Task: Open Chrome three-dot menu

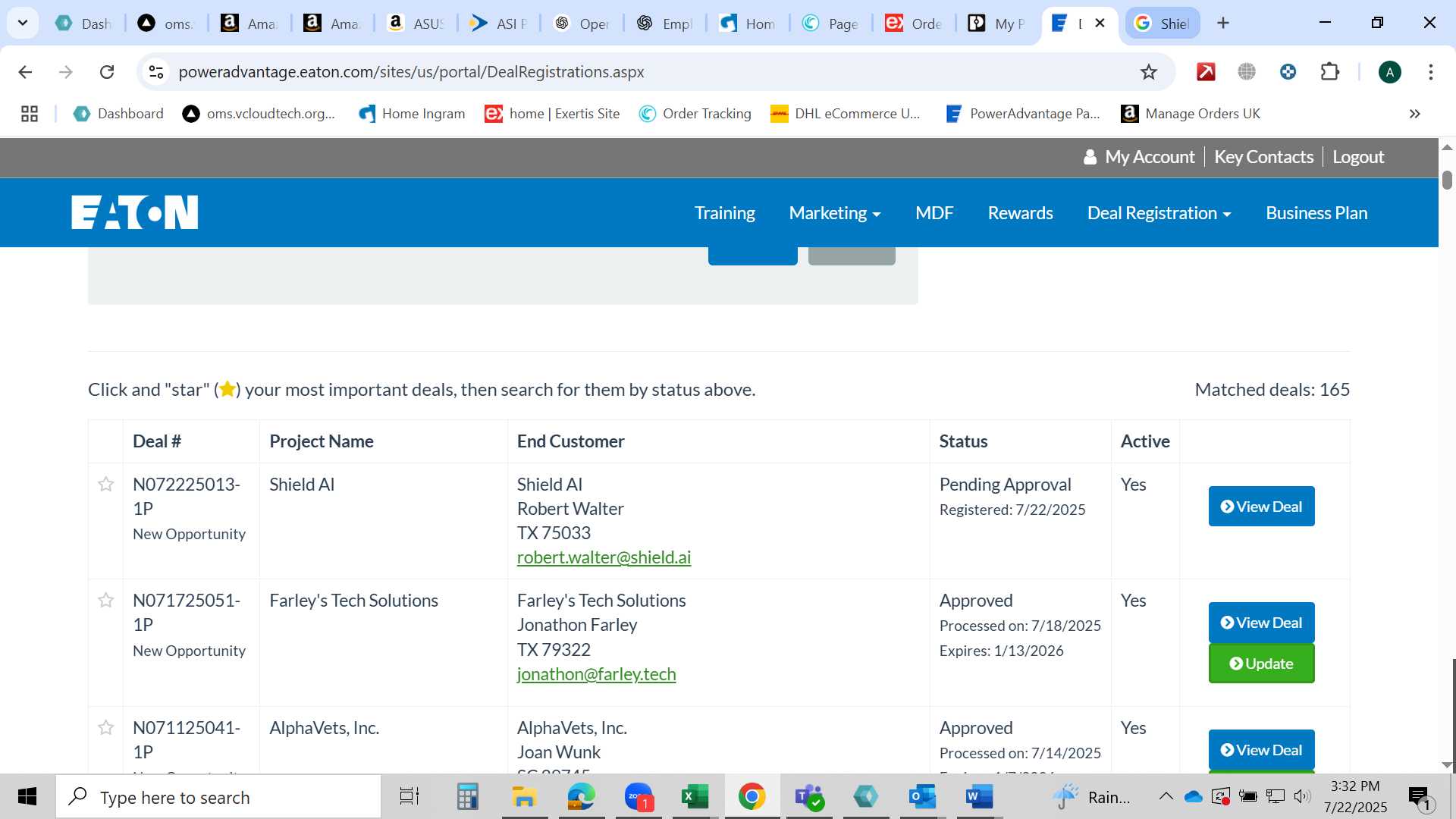Action: pyautogui.click(x=1431, y=72)
